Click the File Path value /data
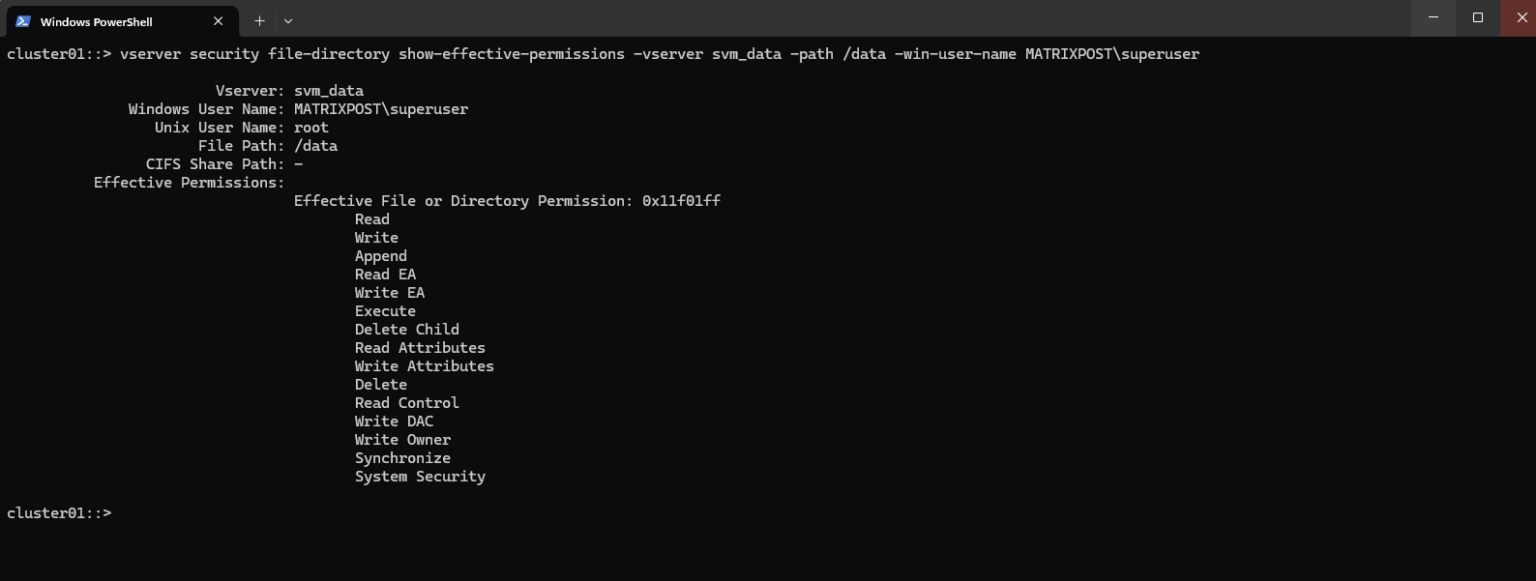 315,146
